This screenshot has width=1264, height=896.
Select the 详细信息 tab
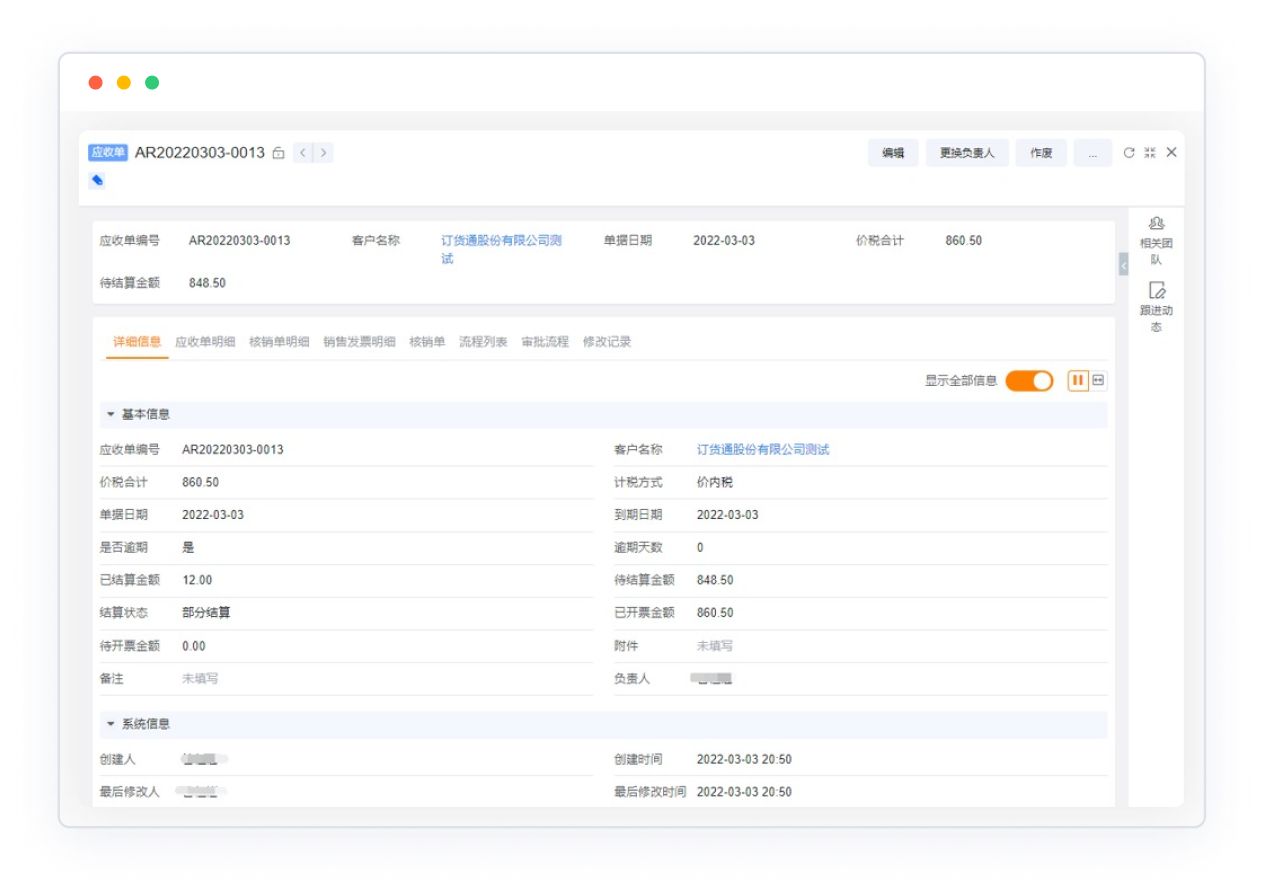pyautogui.click(x=137, y=342)
